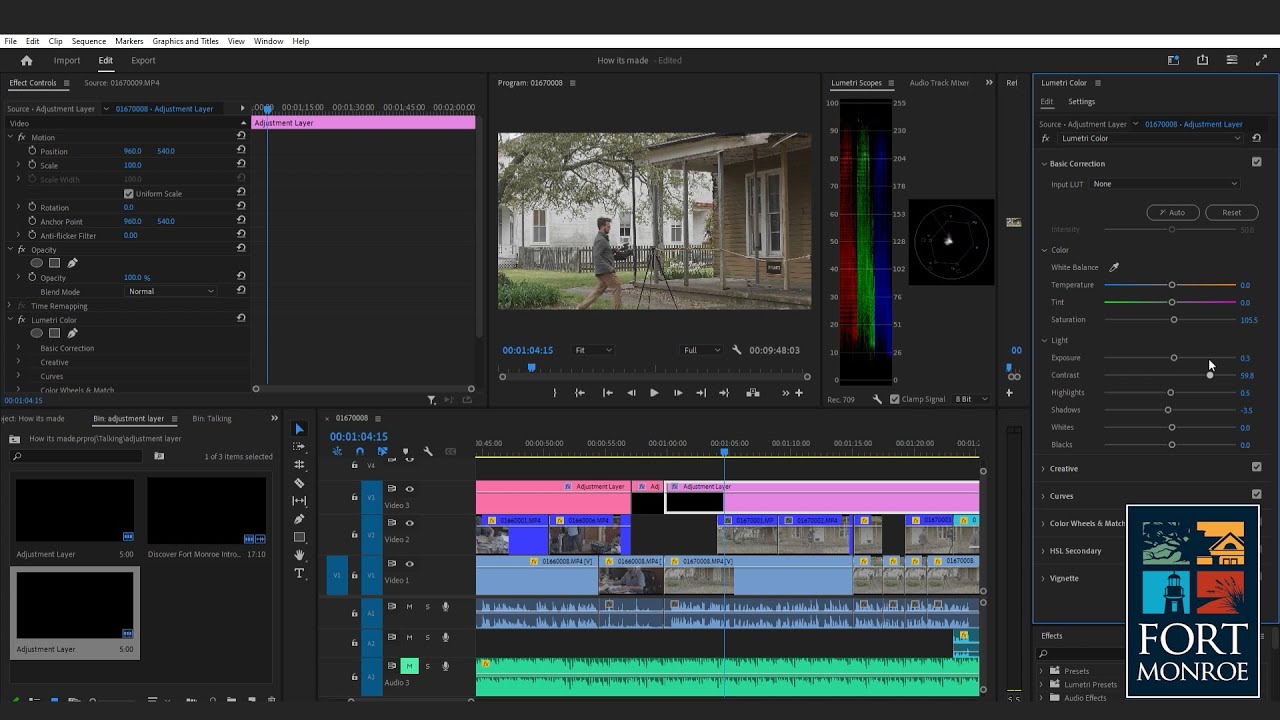Screen dimensions: 1280x720
Task: Open the Sequence menu
Action: (89, 41)
